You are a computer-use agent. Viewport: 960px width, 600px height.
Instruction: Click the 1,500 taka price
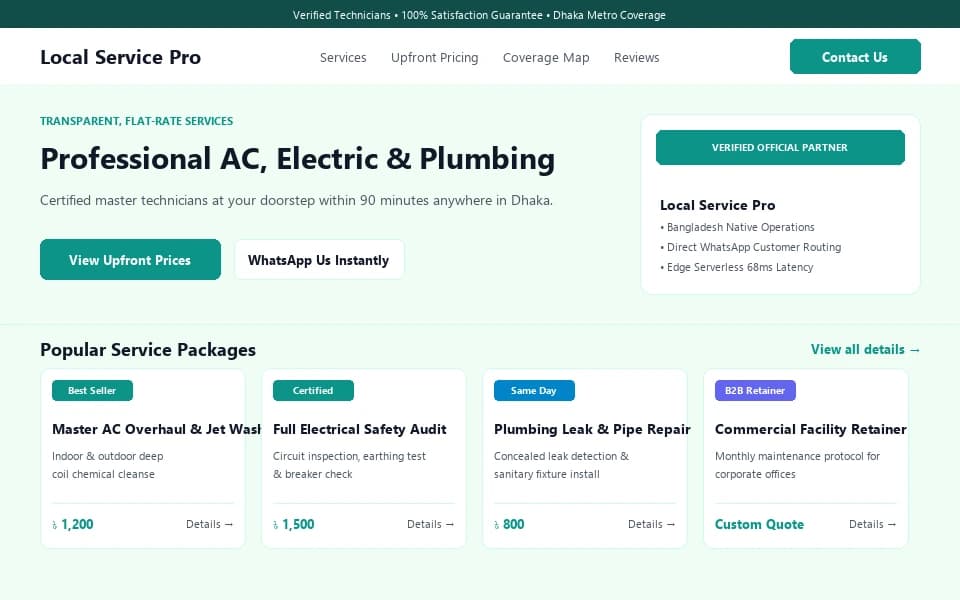tap(294, 524)
